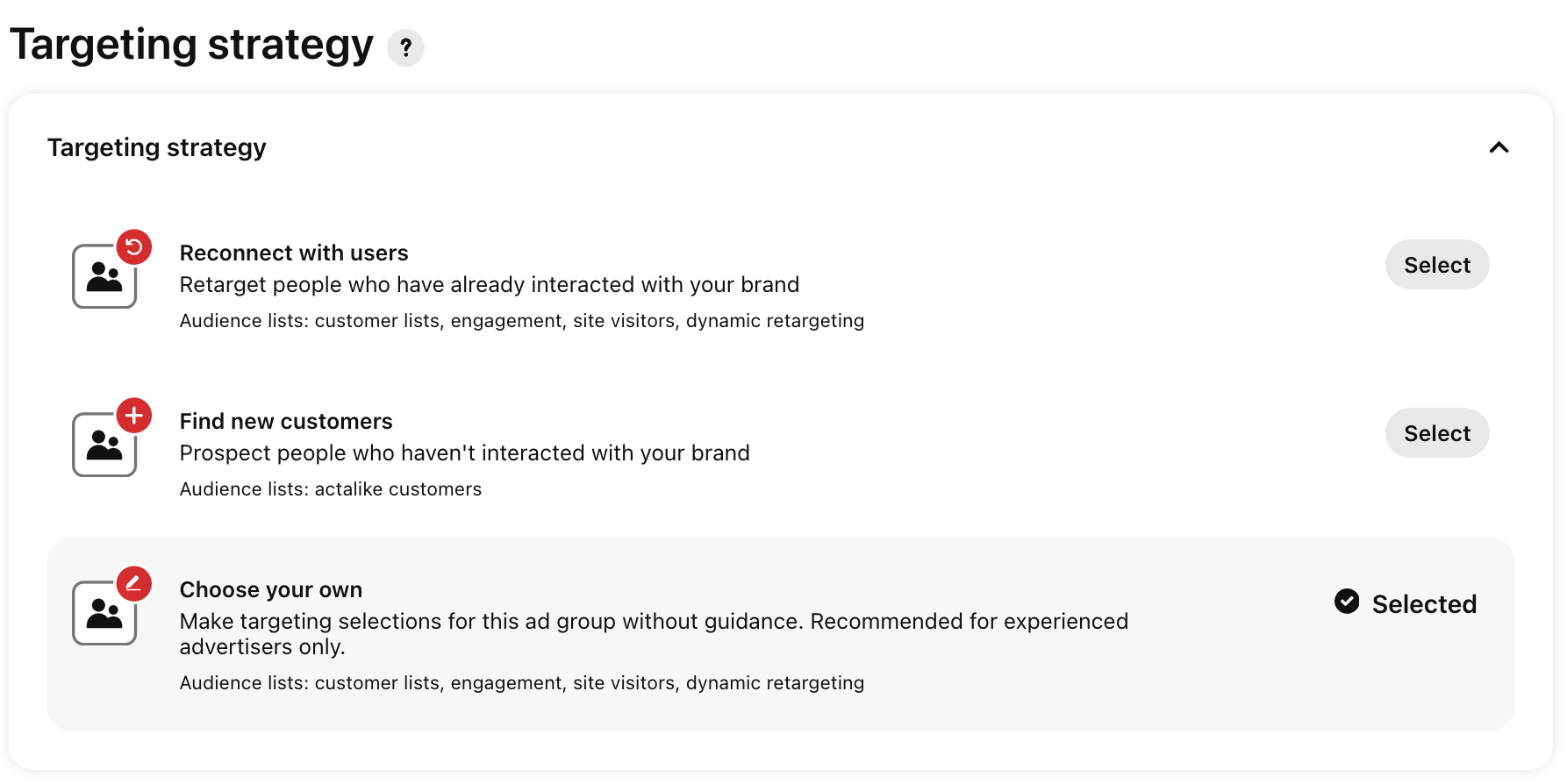Screen dimensions: 1567x784
Task: Click the Prospect people description text
Action: coord(465,453)
